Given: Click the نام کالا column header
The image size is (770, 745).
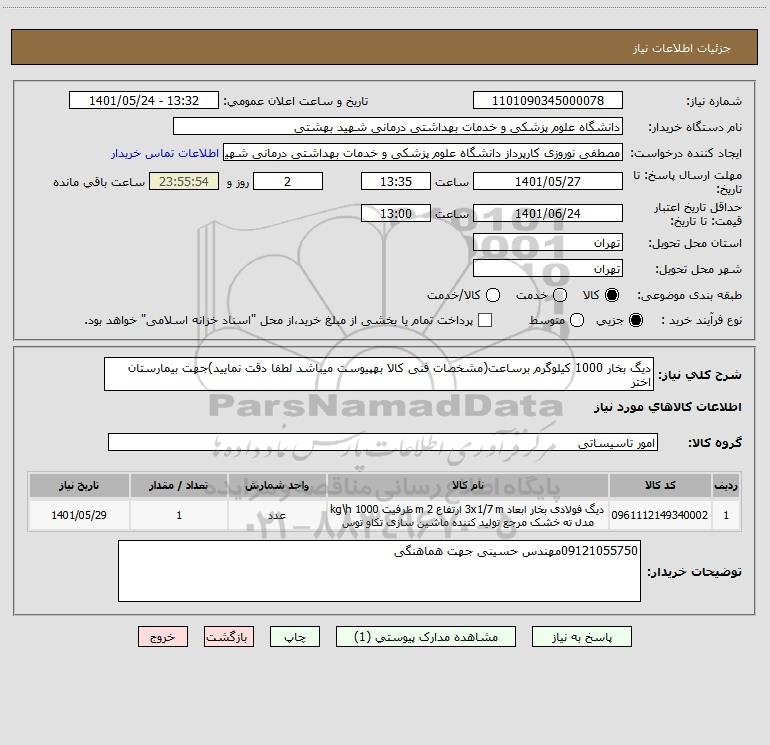Looking at the screenshot, I should pos(468,485).
